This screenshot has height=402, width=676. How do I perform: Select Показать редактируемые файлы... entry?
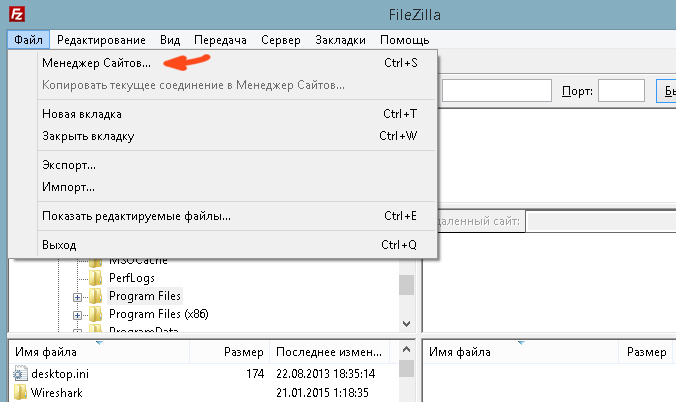[x=237, y=216]
